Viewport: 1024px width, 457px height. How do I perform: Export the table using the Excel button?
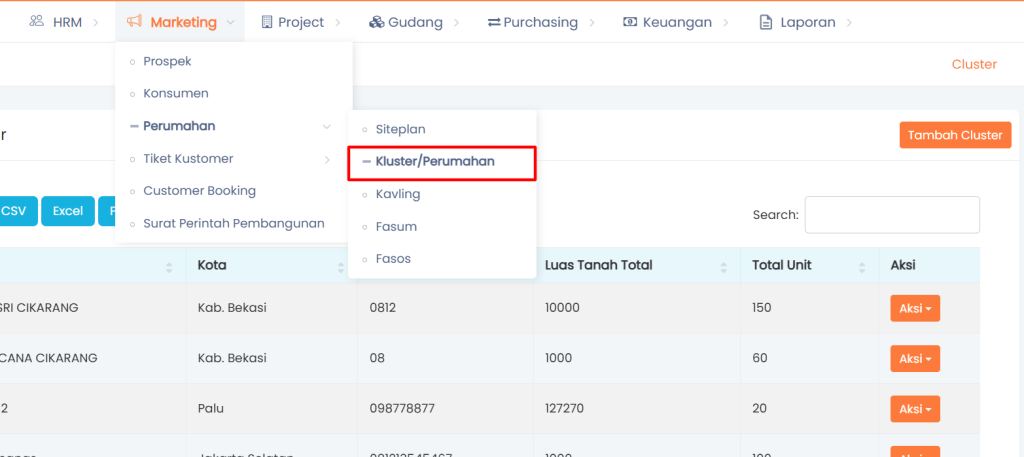(68, 211)
